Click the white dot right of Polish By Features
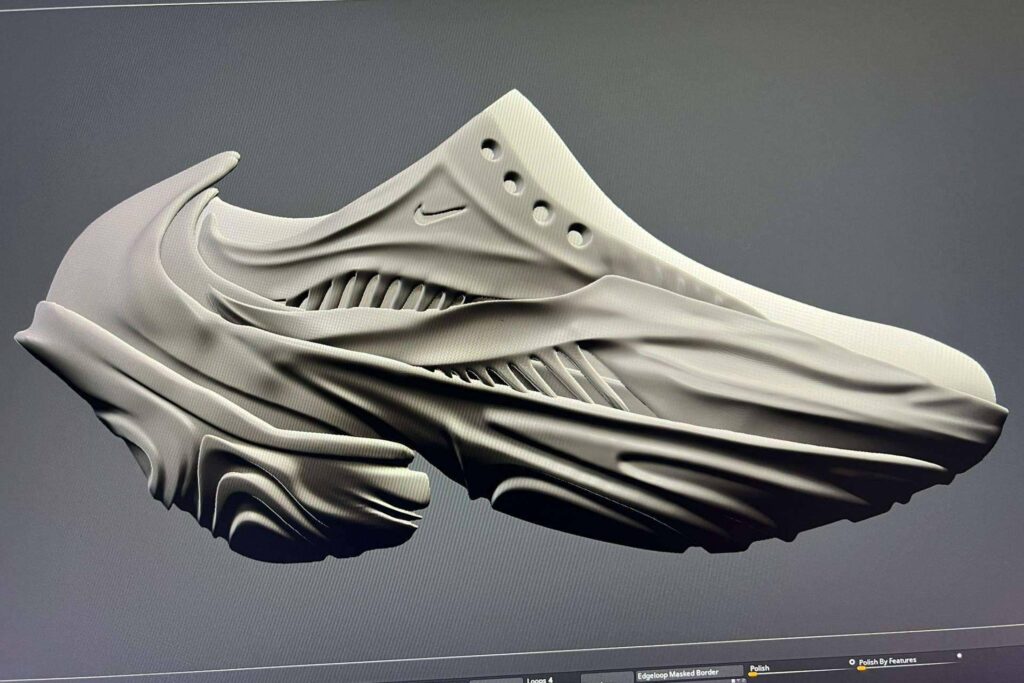 959,655
